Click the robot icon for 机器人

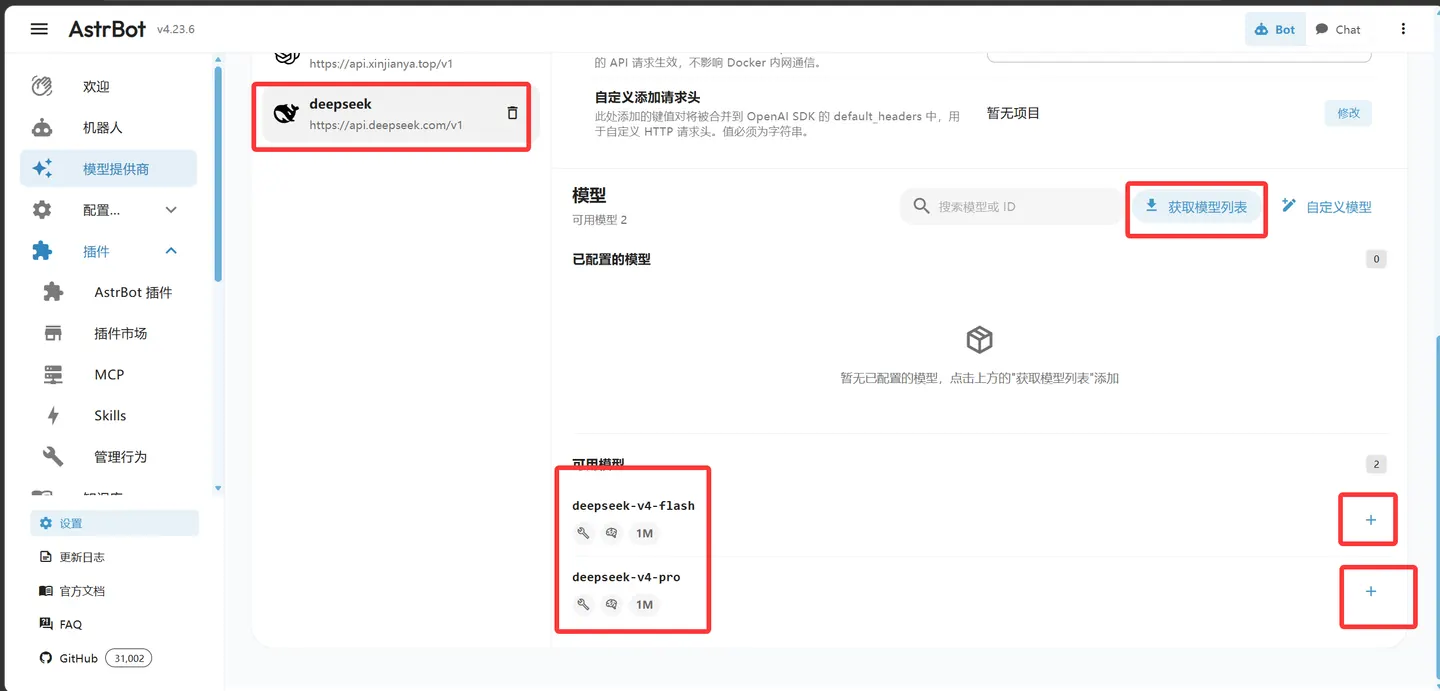(x=42, y=128)
